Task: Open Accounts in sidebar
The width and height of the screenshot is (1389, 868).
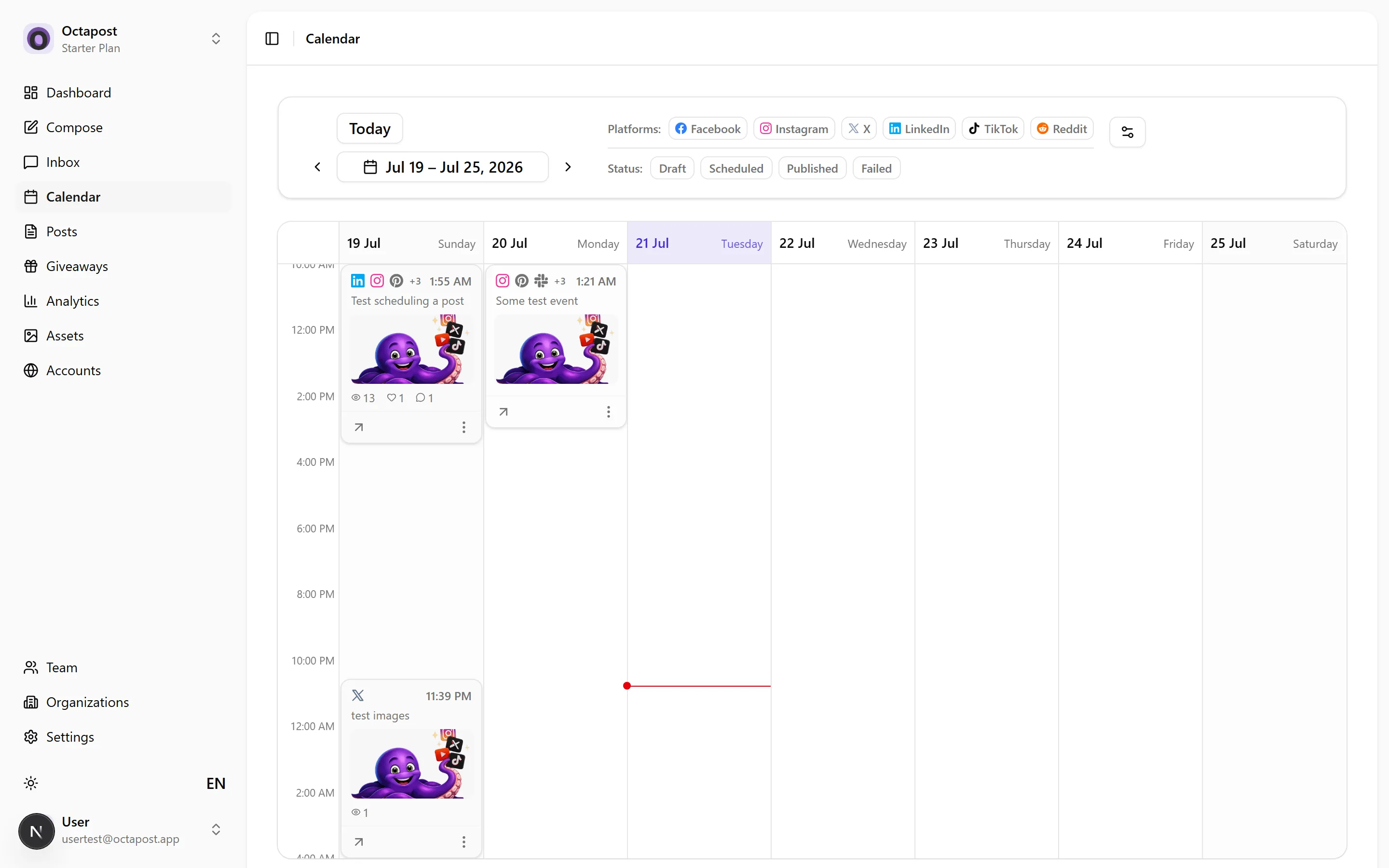Action: point(124,370)
